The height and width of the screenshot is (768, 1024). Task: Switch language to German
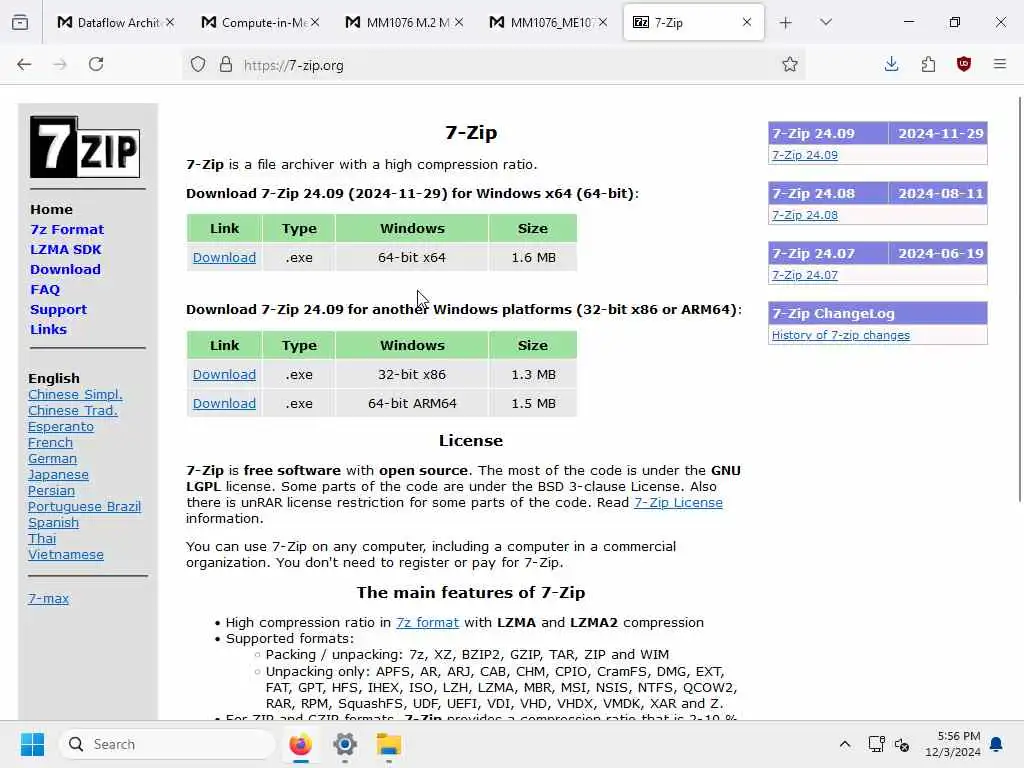(x=52, y=458)
